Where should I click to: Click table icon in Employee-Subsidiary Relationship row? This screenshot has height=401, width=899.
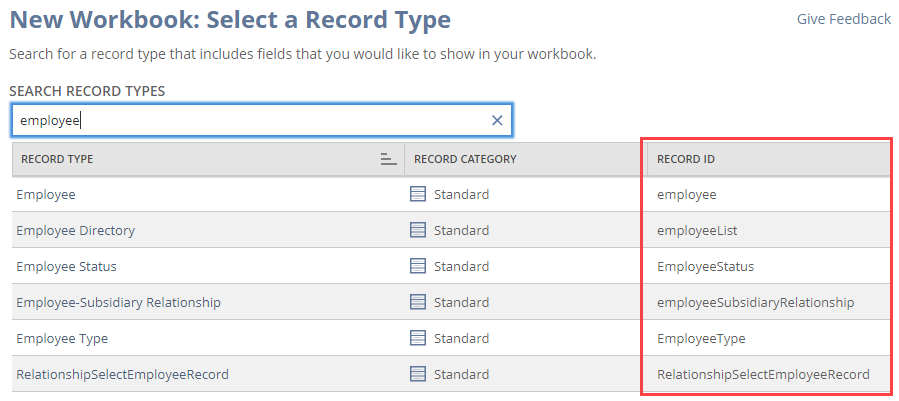pyautogui.click(x=418, y=302)
